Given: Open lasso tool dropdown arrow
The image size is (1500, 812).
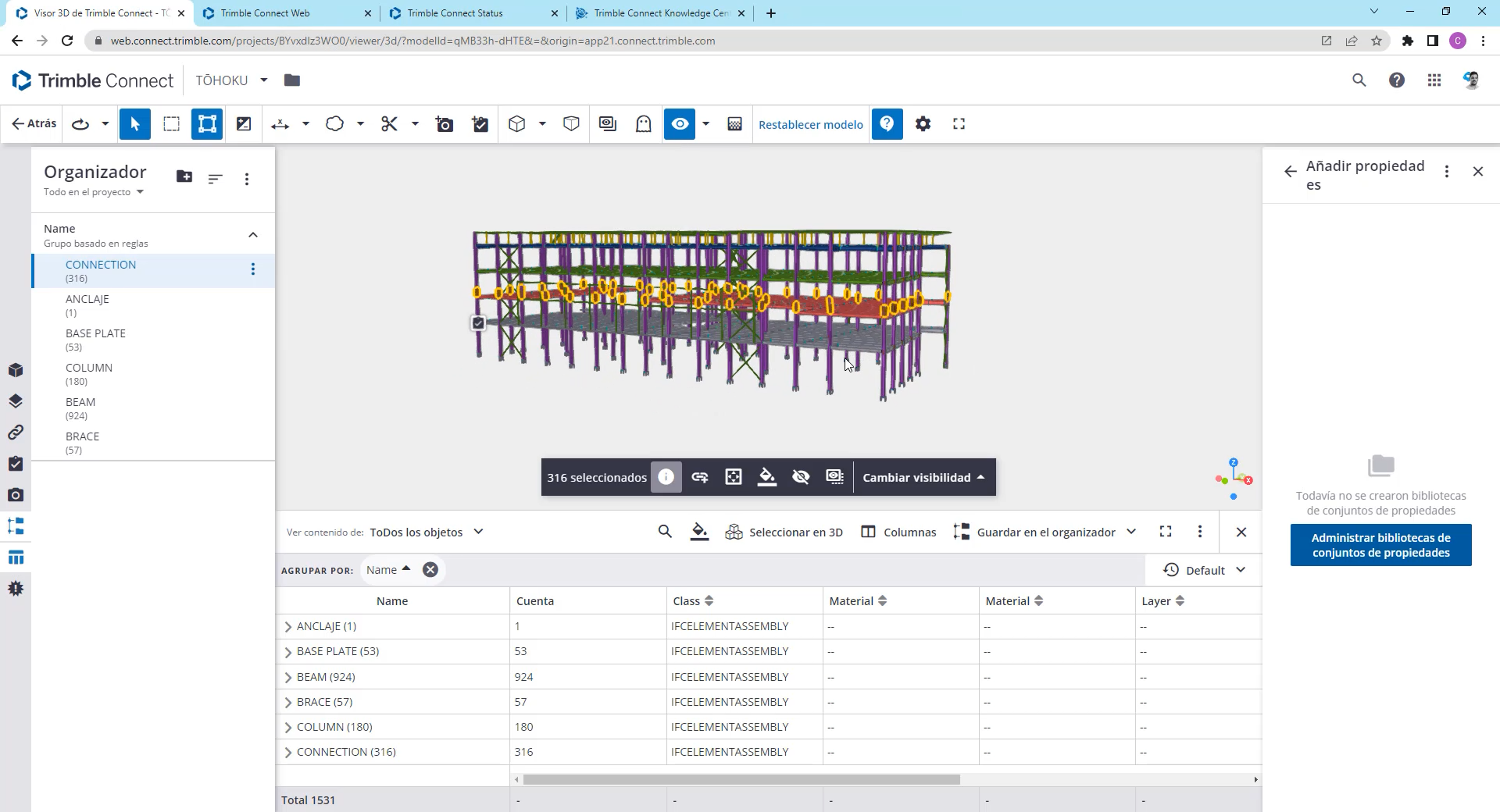Looking at the screenshot, I should tap(360, 124).
